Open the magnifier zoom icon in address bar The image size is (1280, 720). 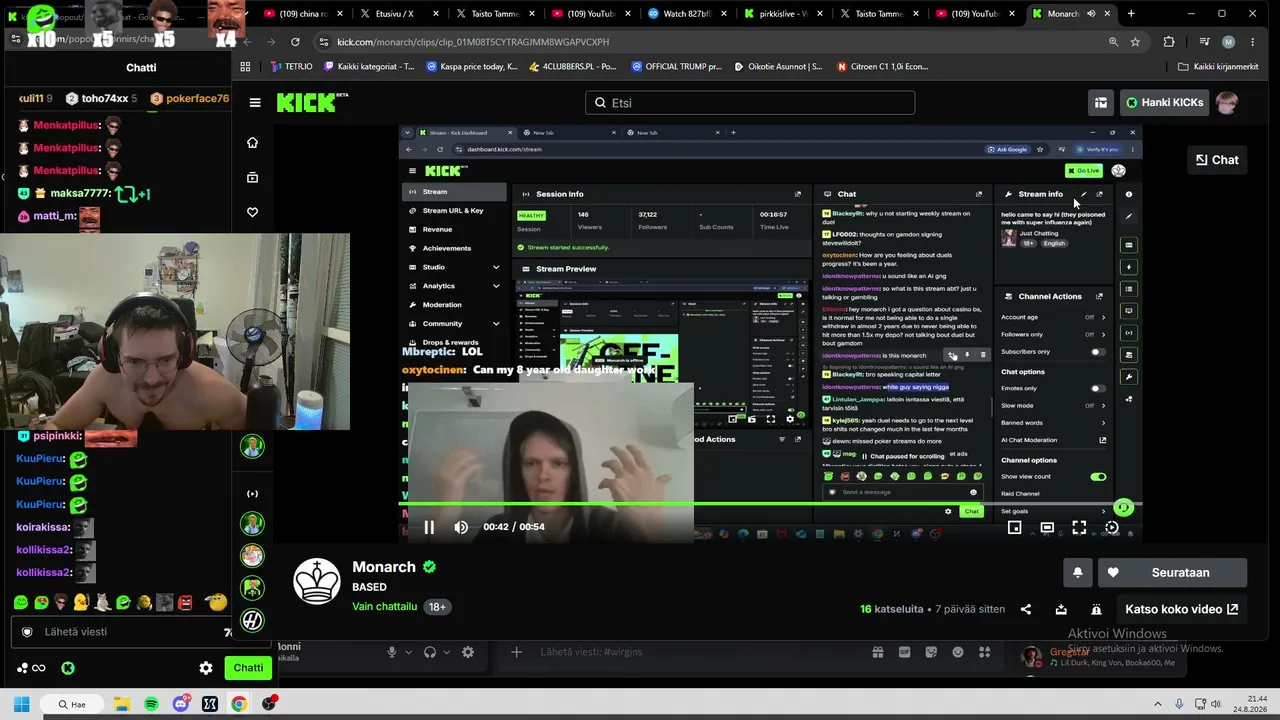[1113, 42]
